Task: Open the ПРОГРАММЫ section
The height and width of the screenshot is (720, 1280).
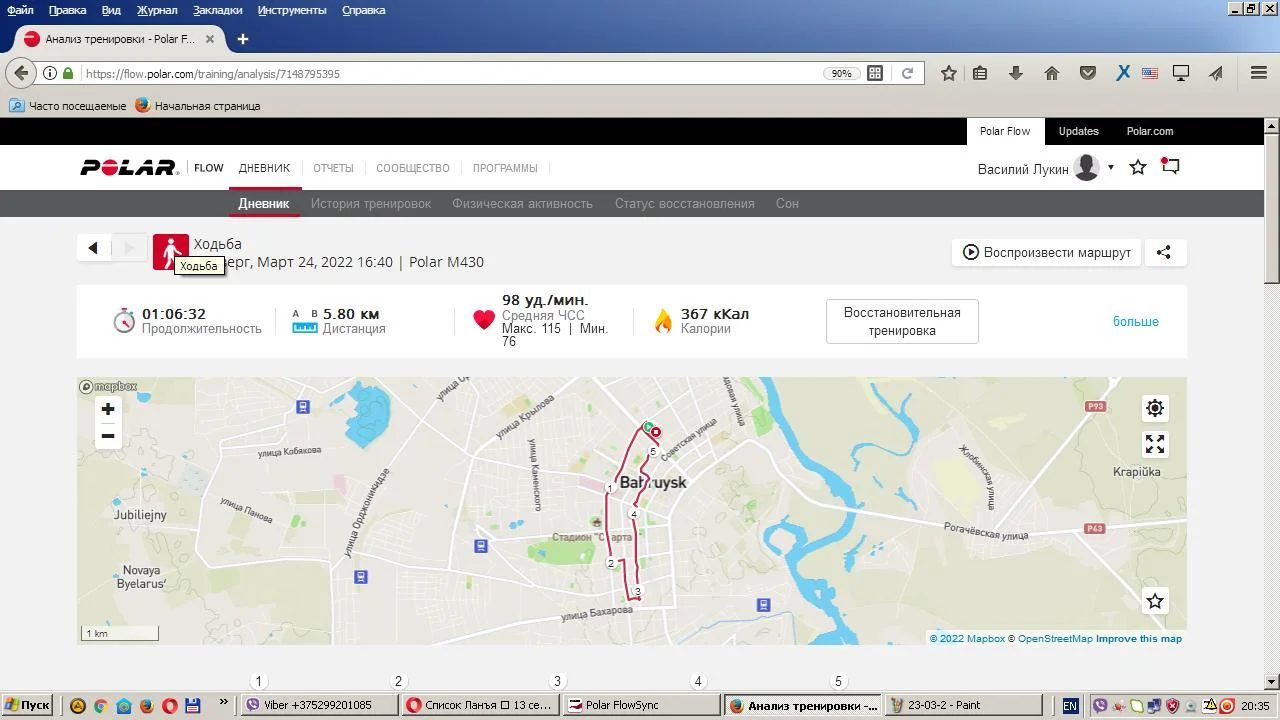Action: pyautogui.click(x=505, y=168)
